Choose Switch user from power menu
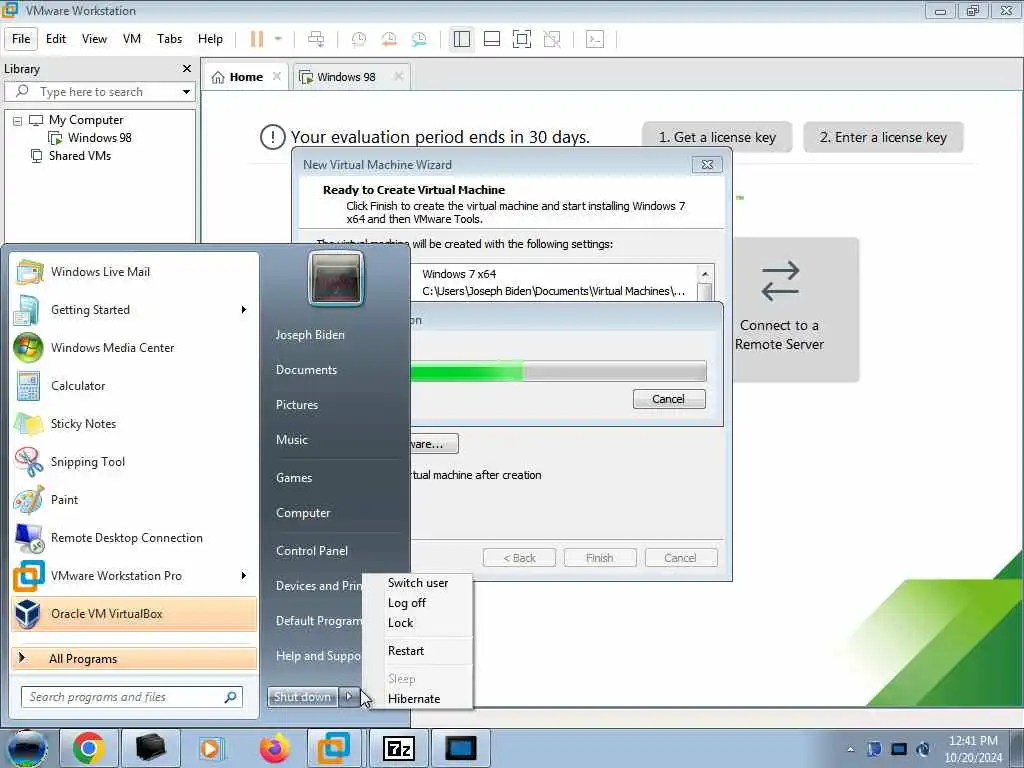 click(418, 583)
